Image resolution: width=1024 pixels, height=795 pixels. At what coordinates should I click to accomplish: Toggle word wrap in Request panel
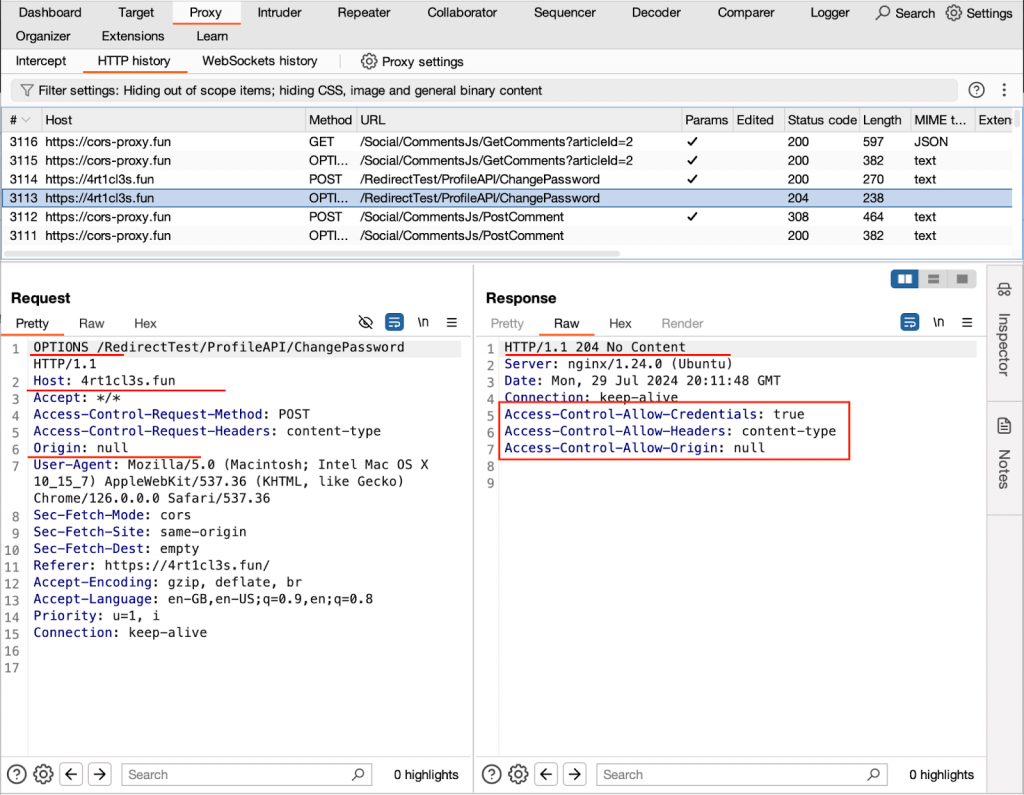point(394,322)
